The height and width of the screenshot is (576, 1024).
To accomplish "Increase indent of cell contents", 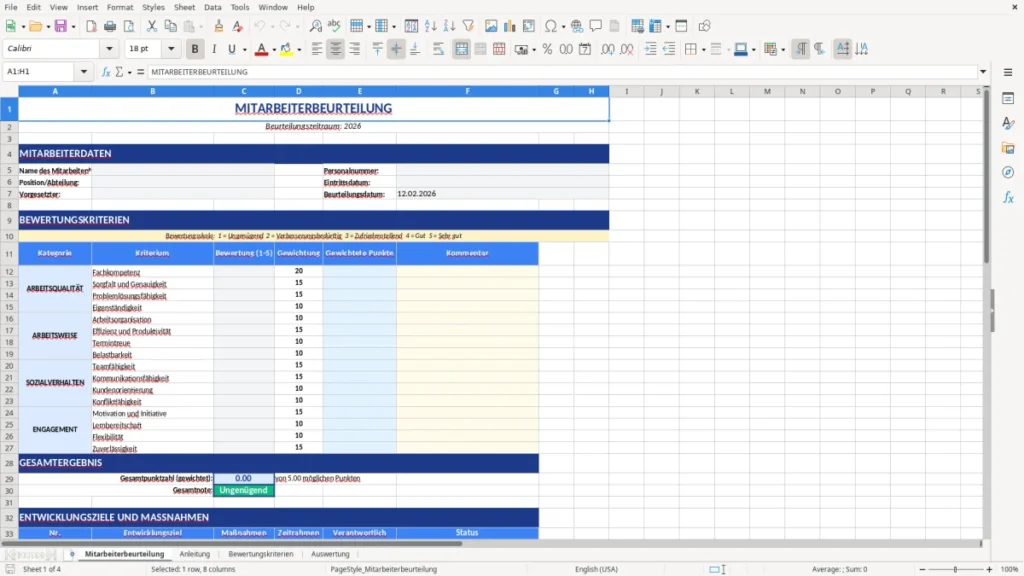I will 650,49.
